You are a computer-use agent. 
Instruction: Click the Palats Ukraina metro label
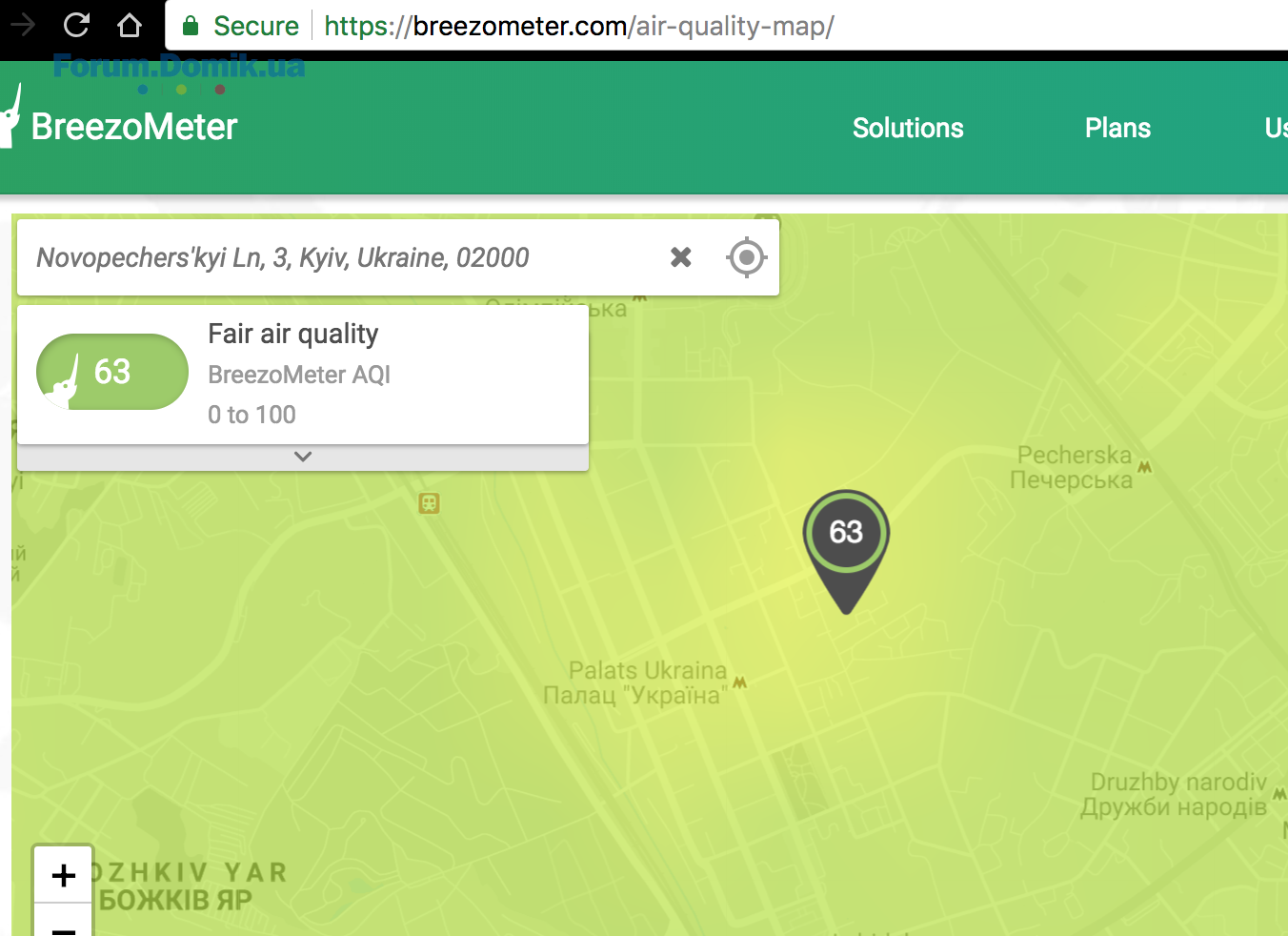(634, 682)
